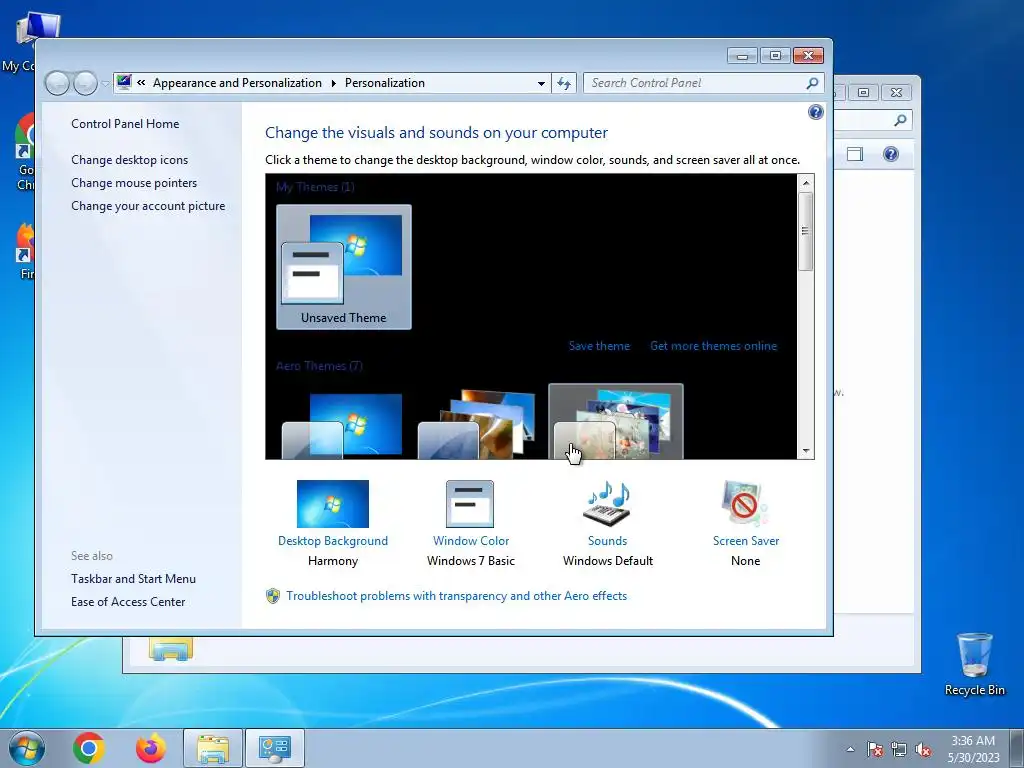Click Change mouse pointers link
The image size is (1024, 768).
(134, 183)
